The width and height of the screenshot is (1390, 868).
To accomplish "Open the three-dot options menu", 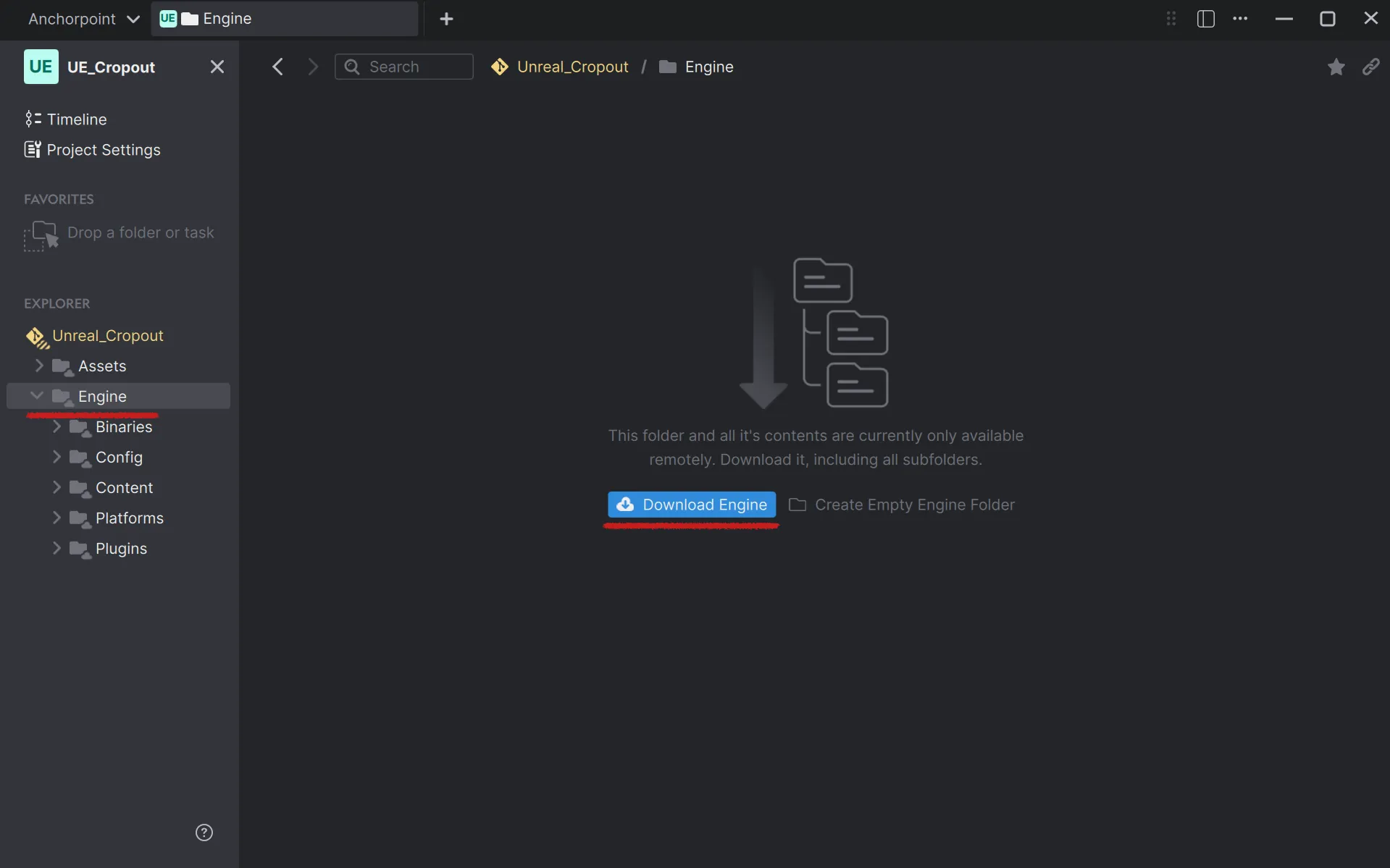I will pos(1241,19).
